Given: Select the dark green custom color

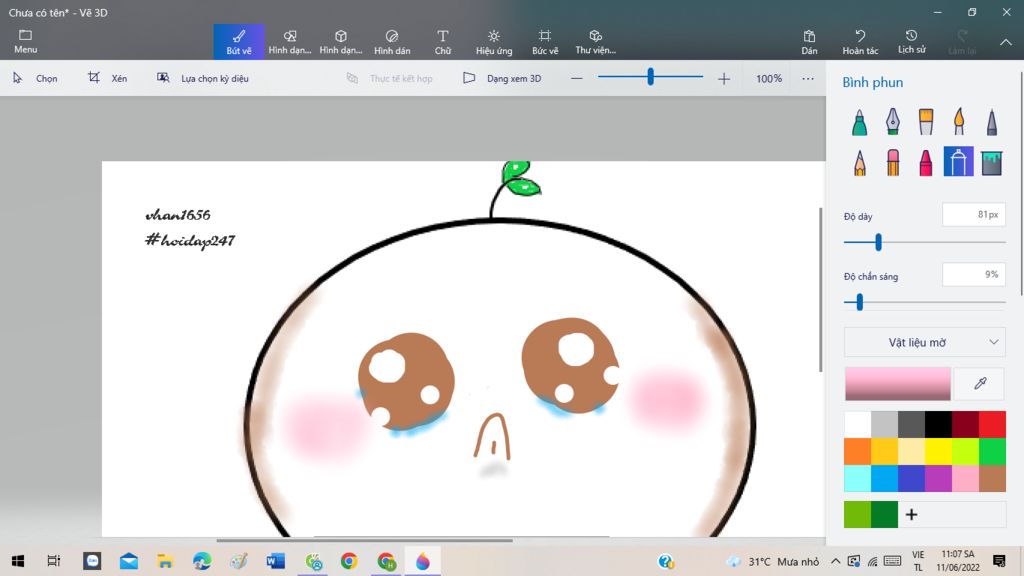Looking at the screenshot, I should click(x=884, y=515).
